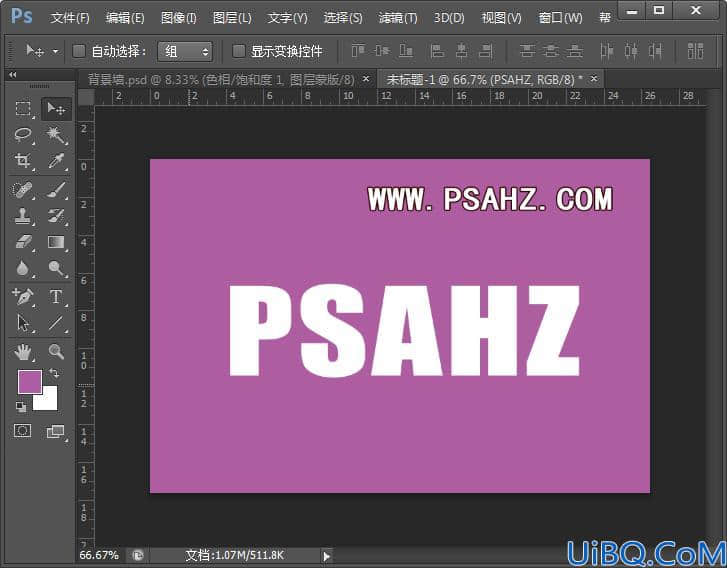Click the Photoshop Ps logo

pos(21,16)
